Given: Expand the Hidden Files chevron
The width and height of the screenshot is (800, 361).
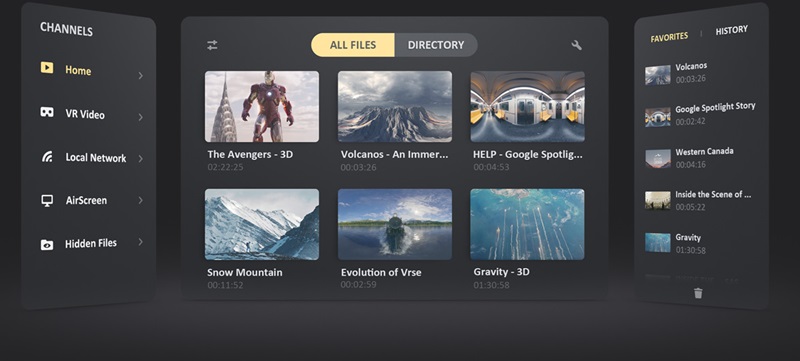Looking at the screenshot, I should tap(140, 242).
